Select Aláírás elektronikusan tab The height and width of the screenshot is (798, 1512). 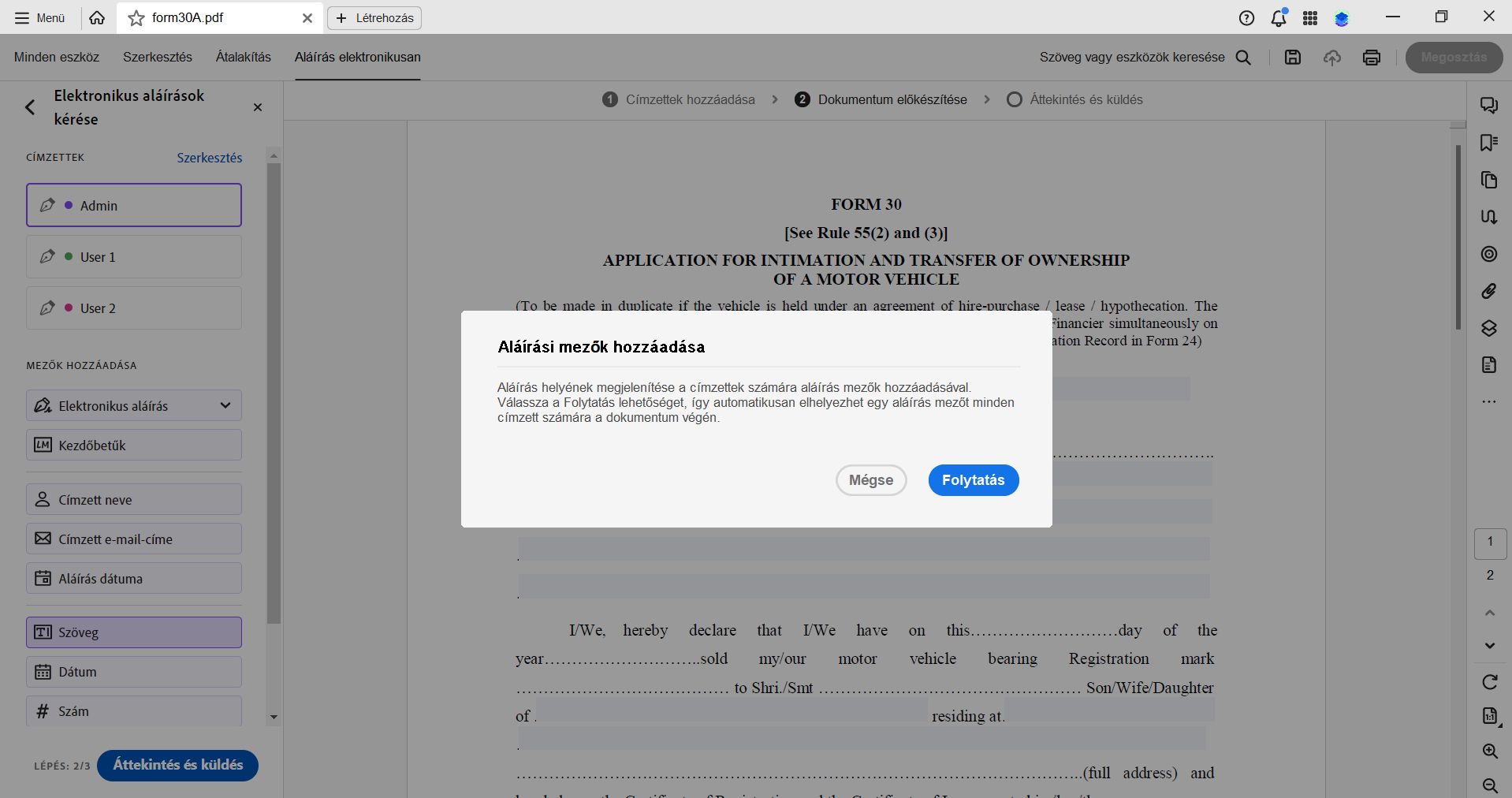pyautogui.click(x=358, y=57)
